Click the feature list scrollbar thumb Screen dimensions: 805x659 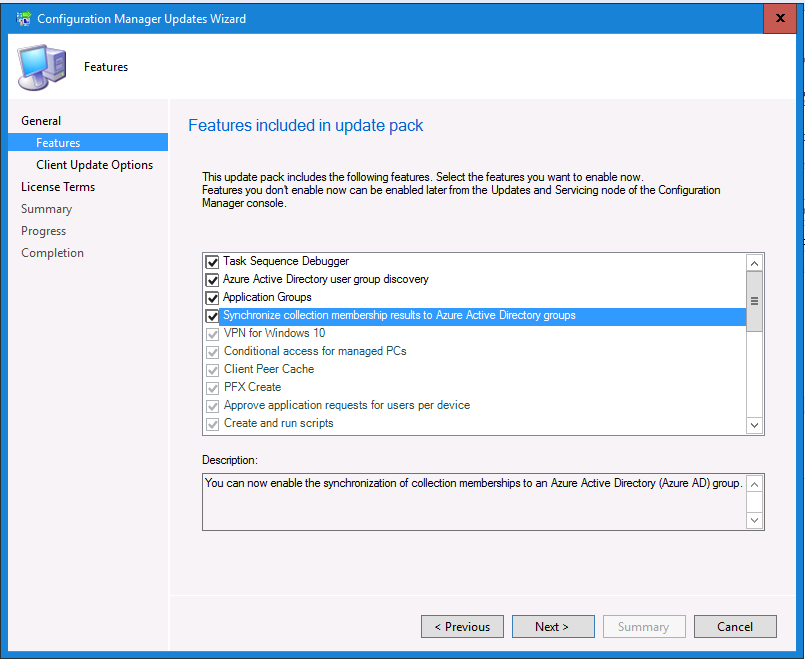[x=754, y=301]
